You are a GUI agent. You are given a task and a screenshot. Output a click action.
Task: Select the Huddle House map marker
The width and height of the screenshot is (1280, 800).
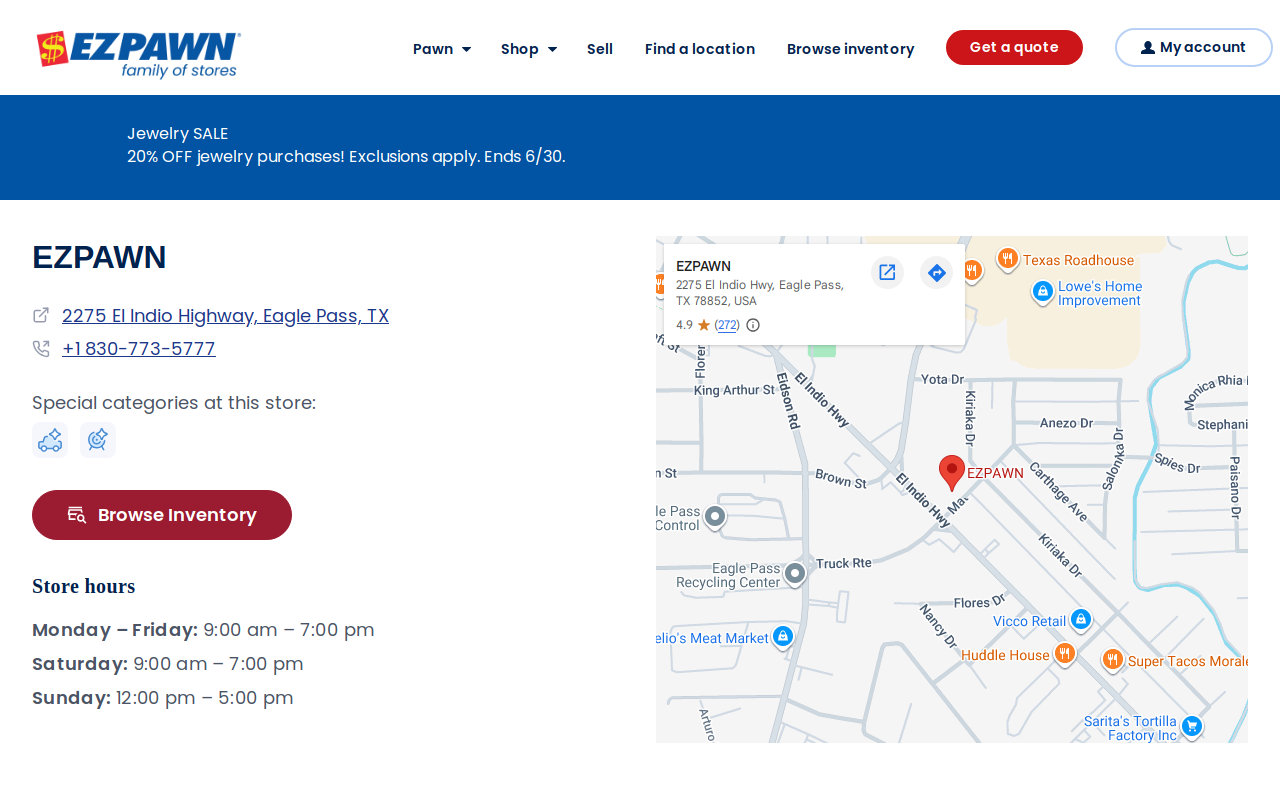coord(1065,654)
